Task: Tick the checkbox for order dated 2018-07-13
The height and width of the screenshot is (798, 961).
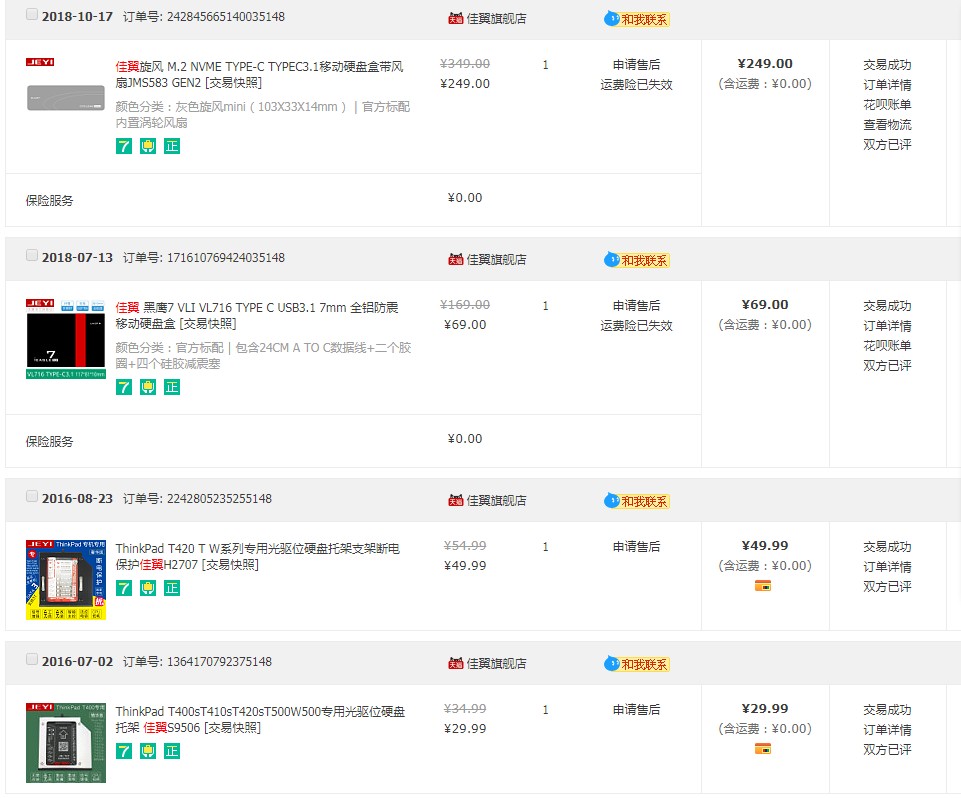Action: click(32, 255)
